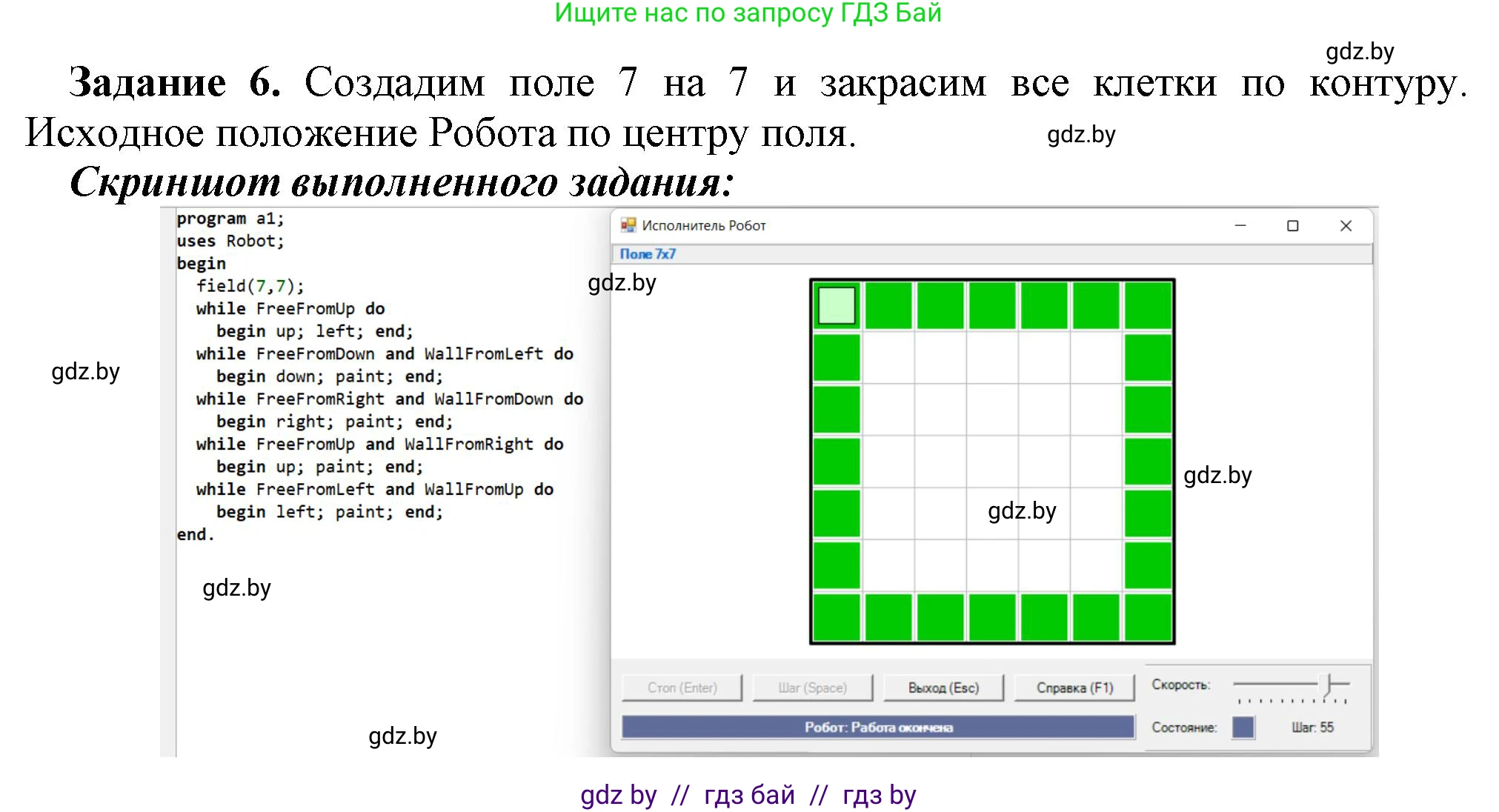Image resolution: width=1499 pixels, height=812 pixels.
Task: Maximize the Исполнитель Робот window
Action: (1293, 225)
